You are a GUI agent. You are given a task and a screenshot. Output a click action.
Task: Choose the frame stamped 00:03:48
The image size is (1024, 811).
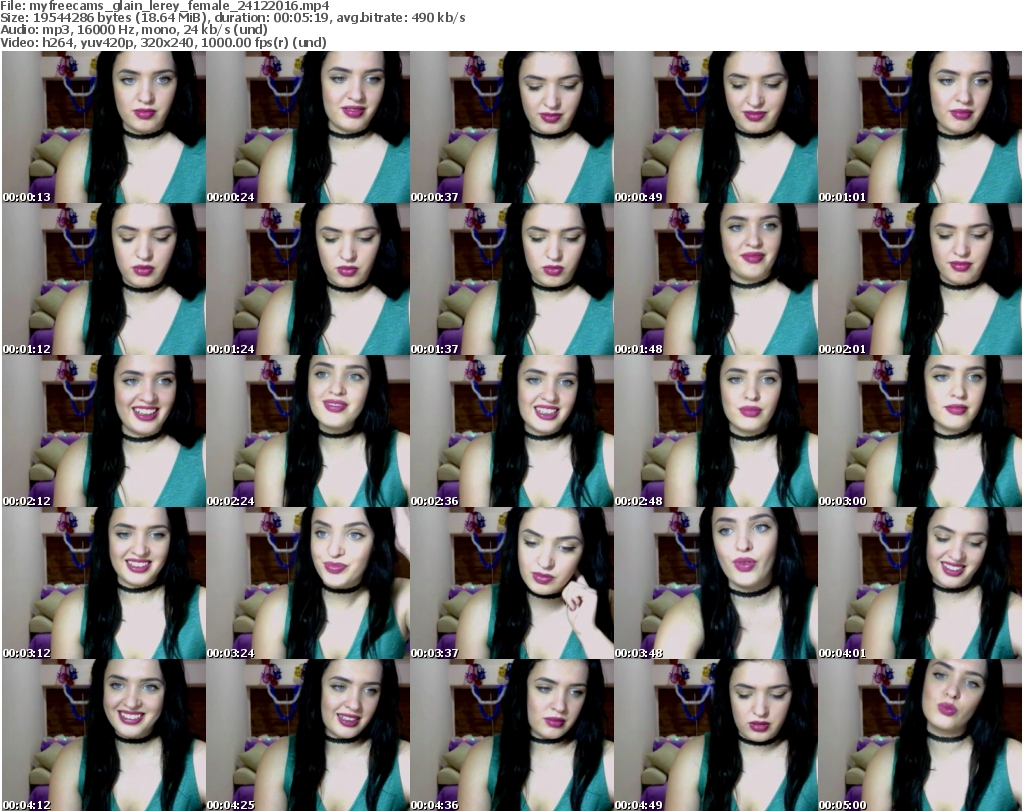(x=716, y=584)
